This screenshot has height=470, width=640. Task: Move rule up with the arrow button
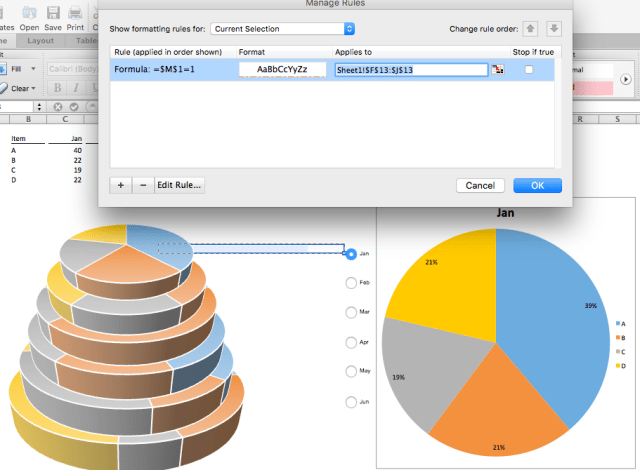pos(530,29)
